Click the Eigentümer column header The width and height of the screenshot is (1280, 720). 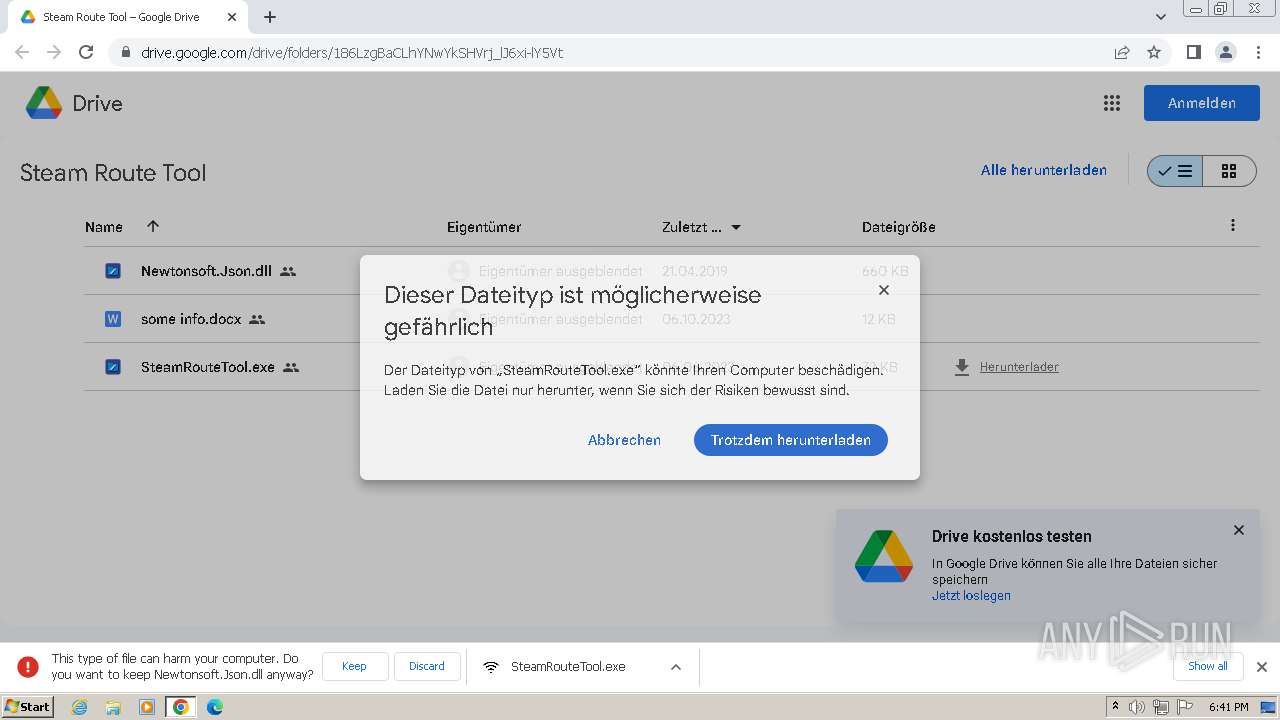[484, 227]
